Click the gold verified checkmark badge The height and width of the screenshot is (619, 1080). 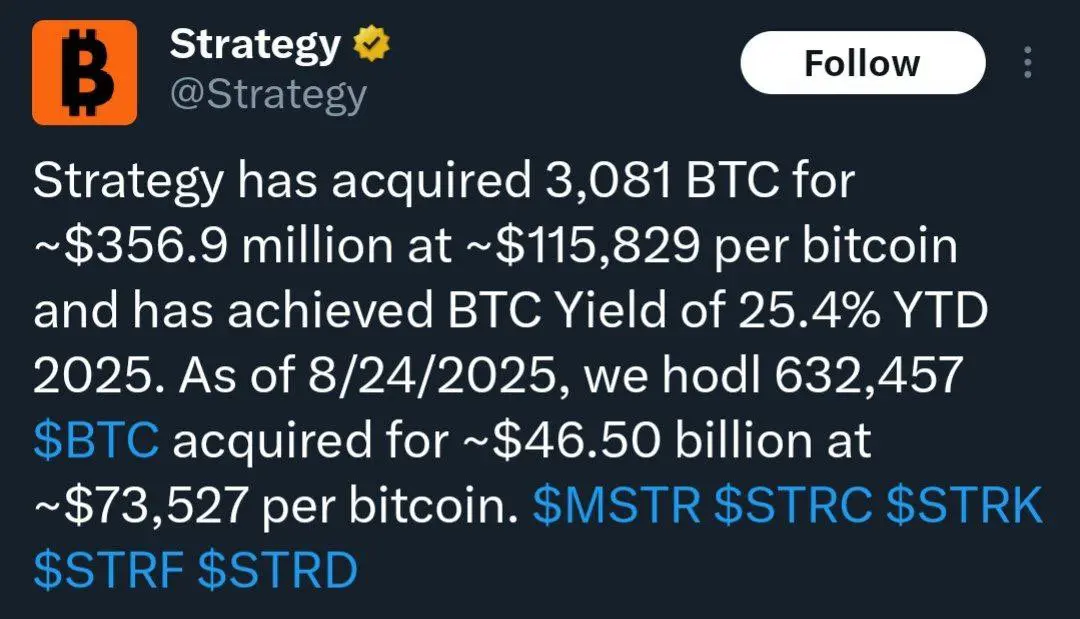coord(372,43)
